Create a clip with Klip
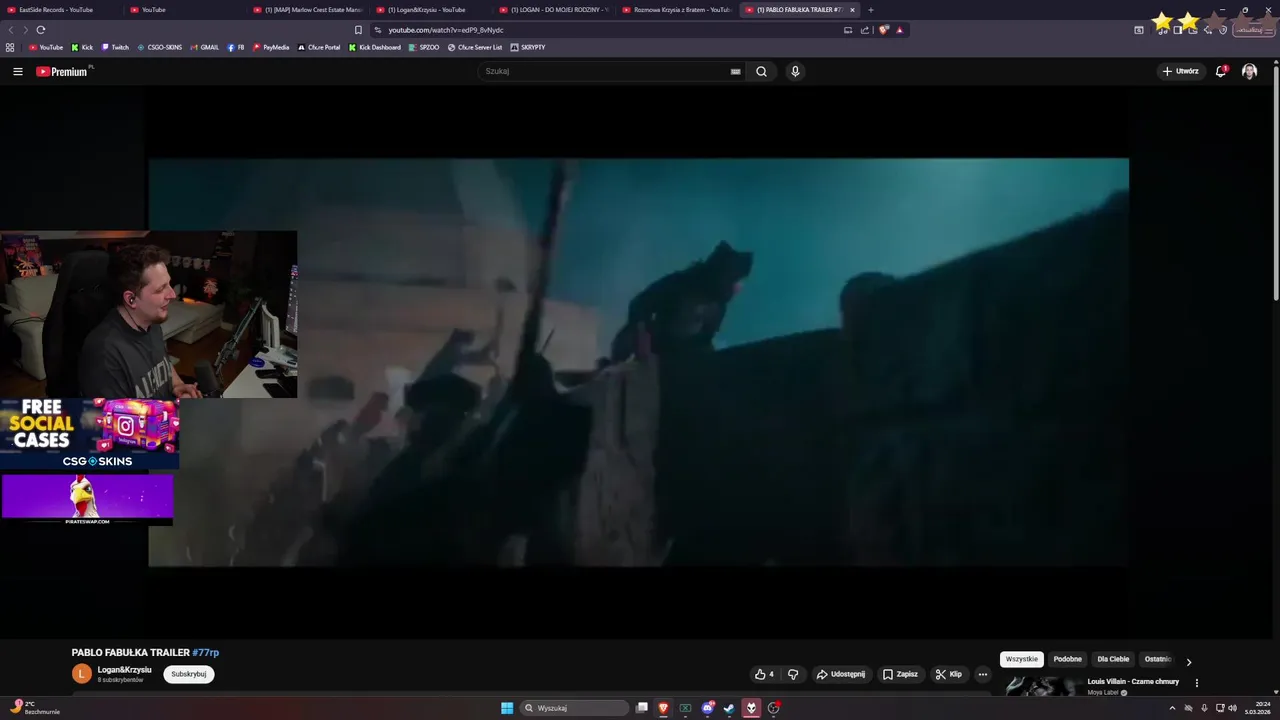This screenshot has width=1280, height=720. tap(948, 674)
